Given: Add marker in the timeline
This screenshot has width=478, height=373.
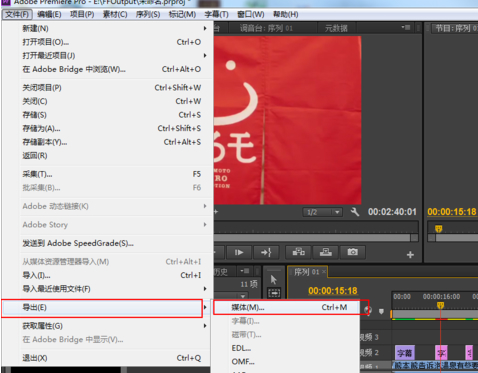Looking at the screenshot, I should tap(381, 311).
